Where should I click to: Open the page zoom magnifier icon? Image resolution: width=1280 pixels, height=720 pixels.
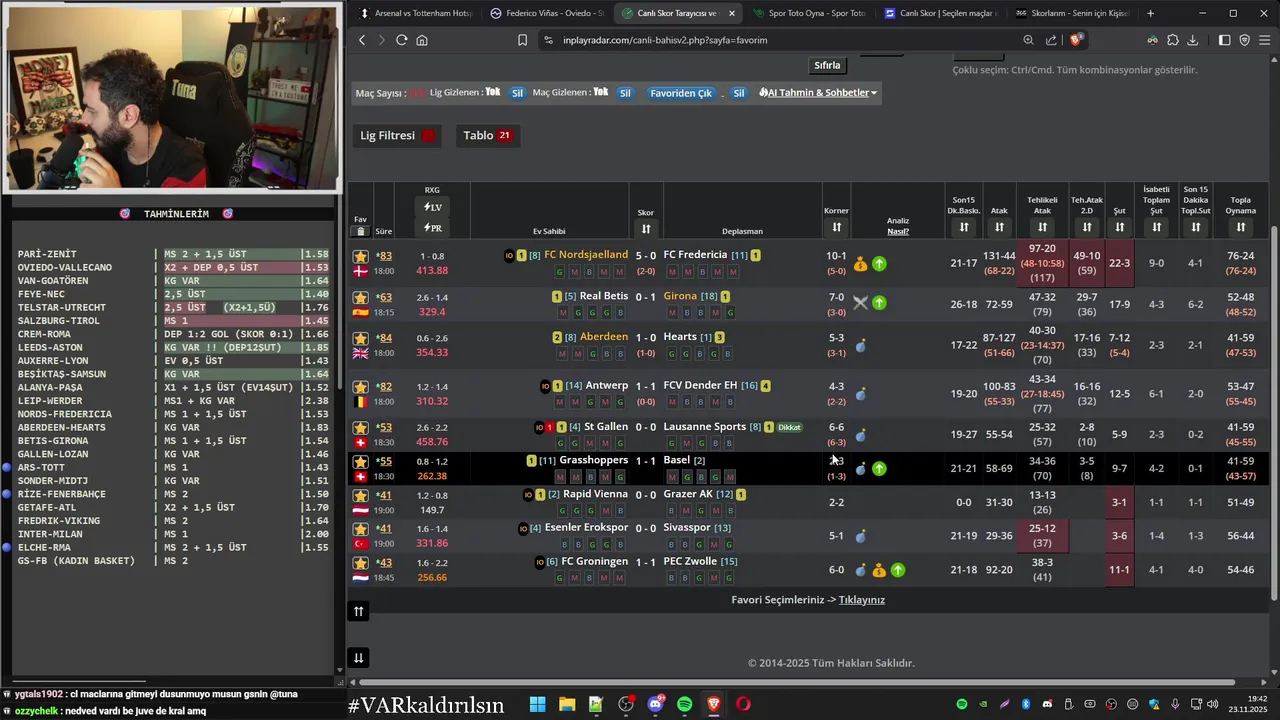(1028, 40)
